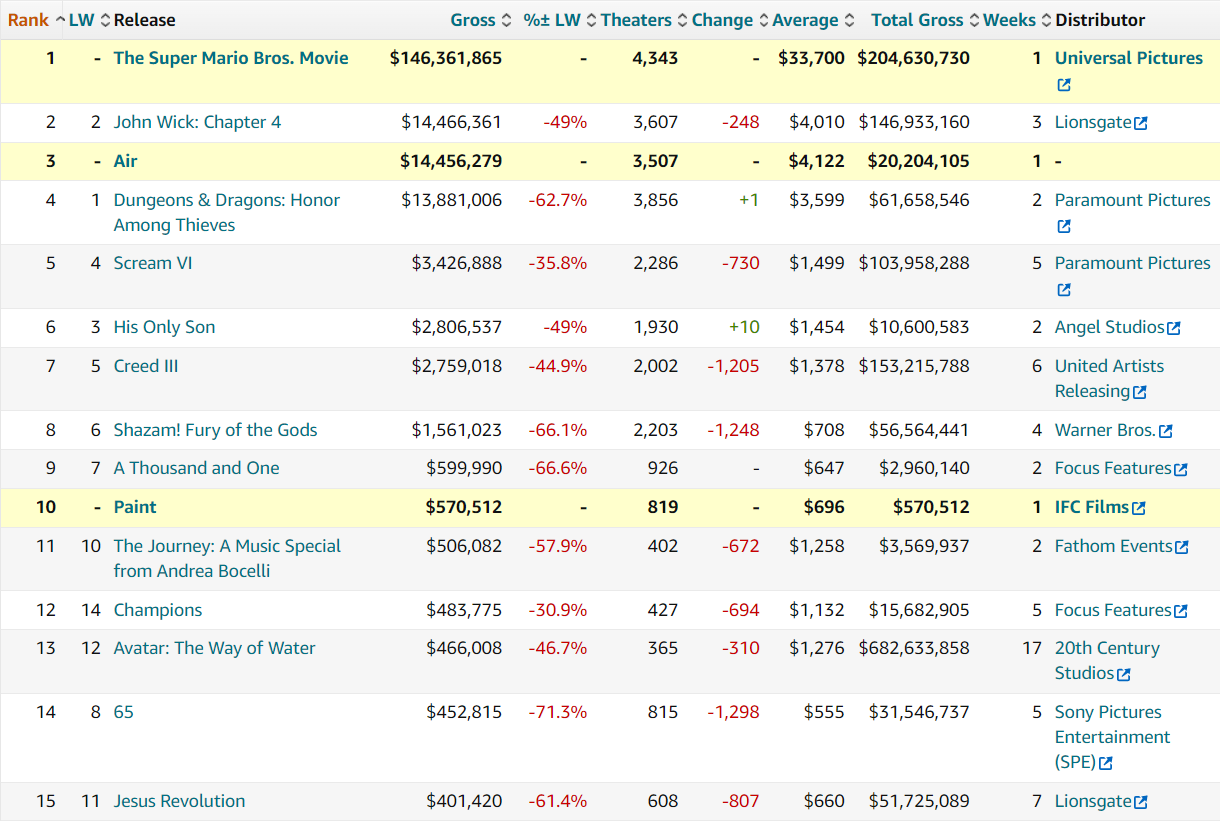Open the Paint movie link
Screen dimensions: 1220x821
pos(135,507)
